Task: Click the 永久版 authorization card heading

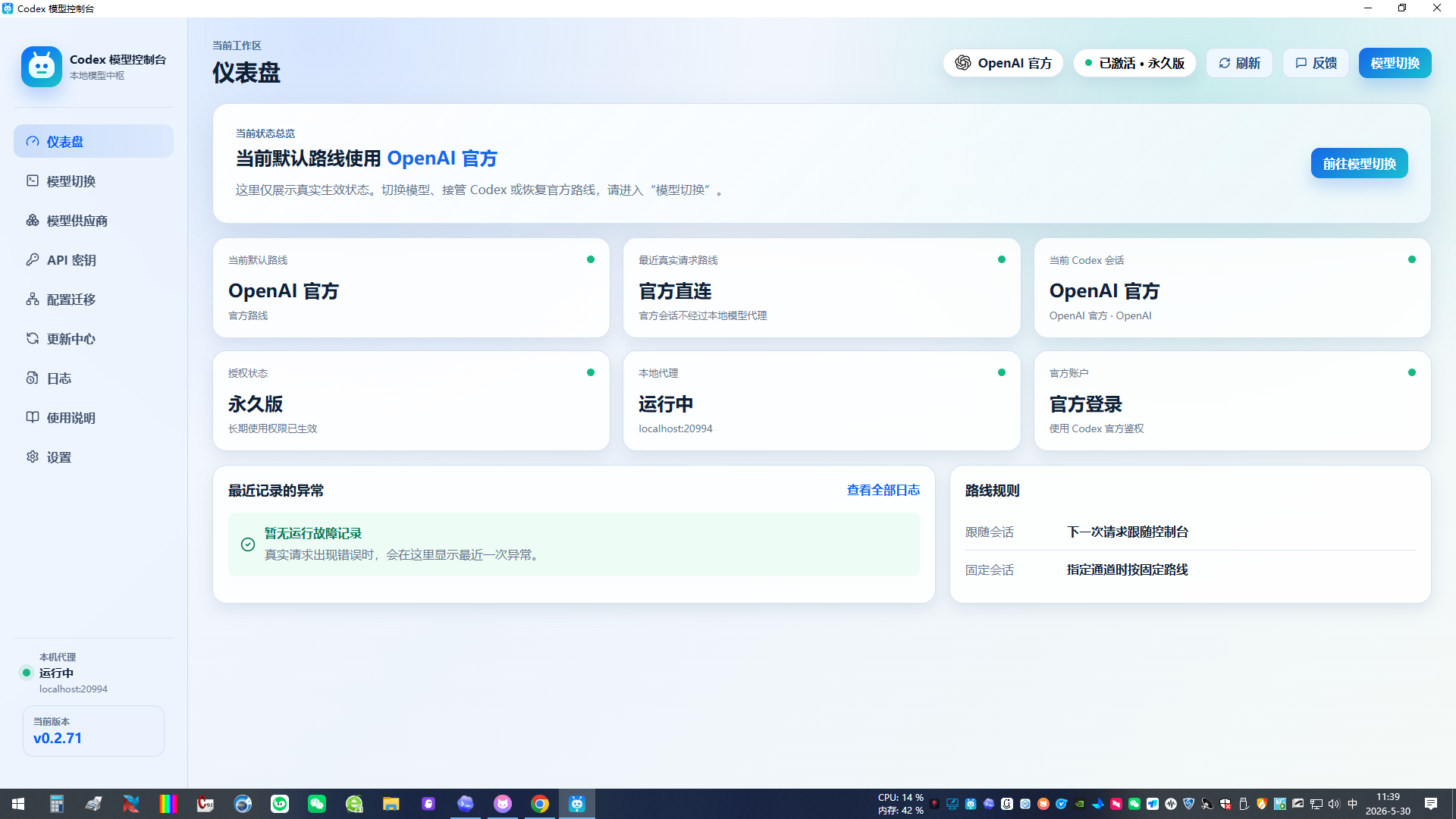Action: (256, 404)
